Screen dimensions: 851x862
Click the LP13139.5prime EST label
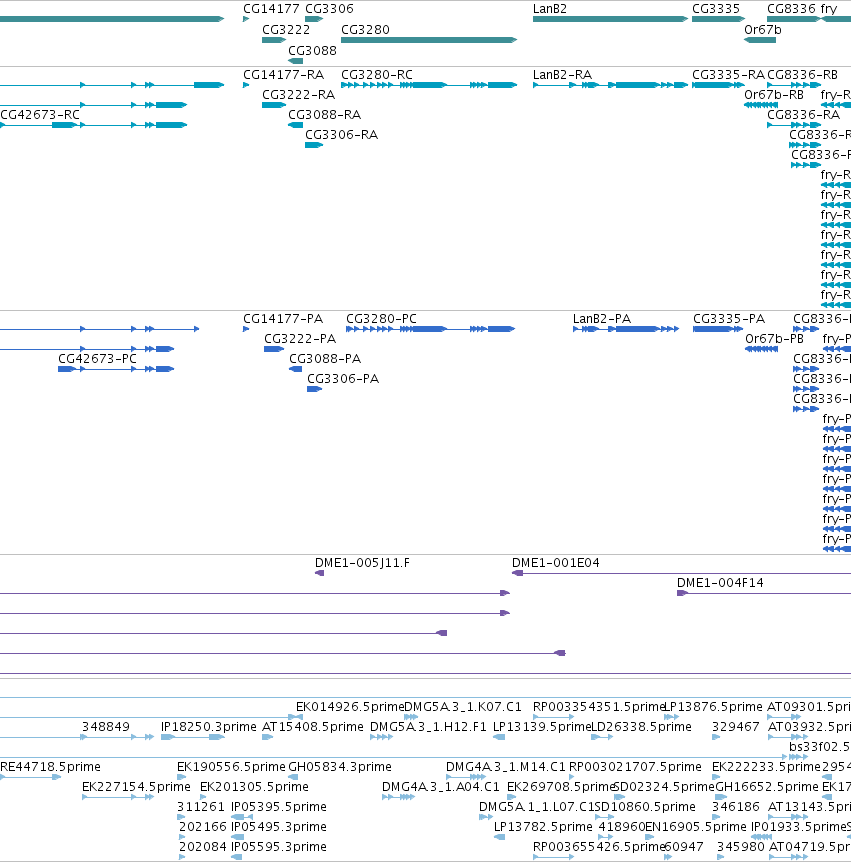click(541, 727)
